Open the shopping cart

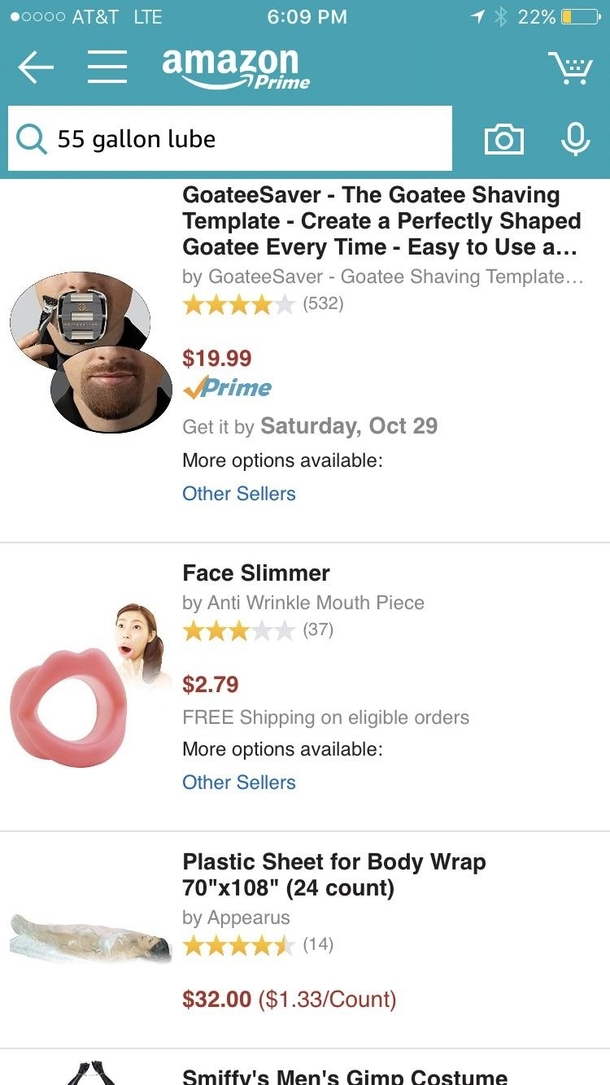click(x=570, y=68)
